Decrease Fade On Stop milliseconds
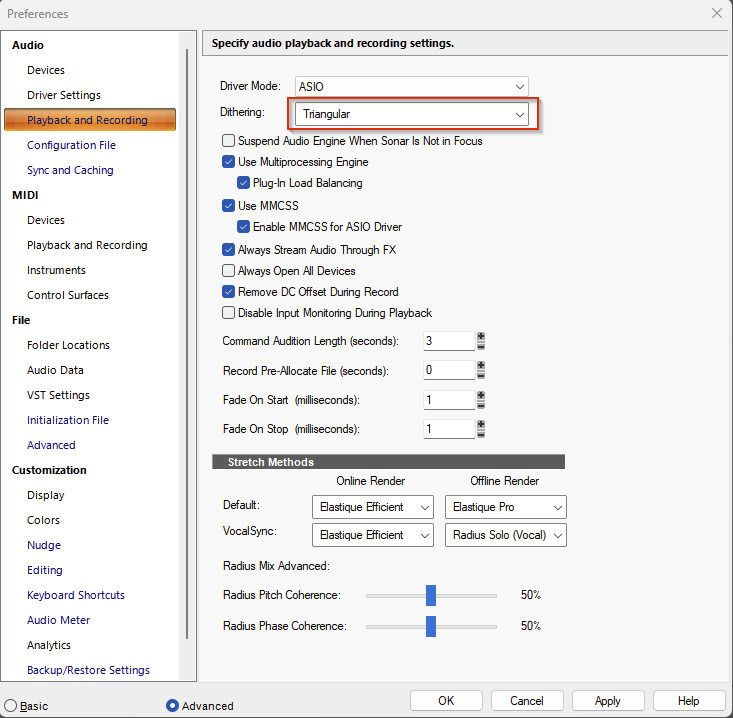Image resolution: width=733 pixels, height=718 pixels. (481, 434)
